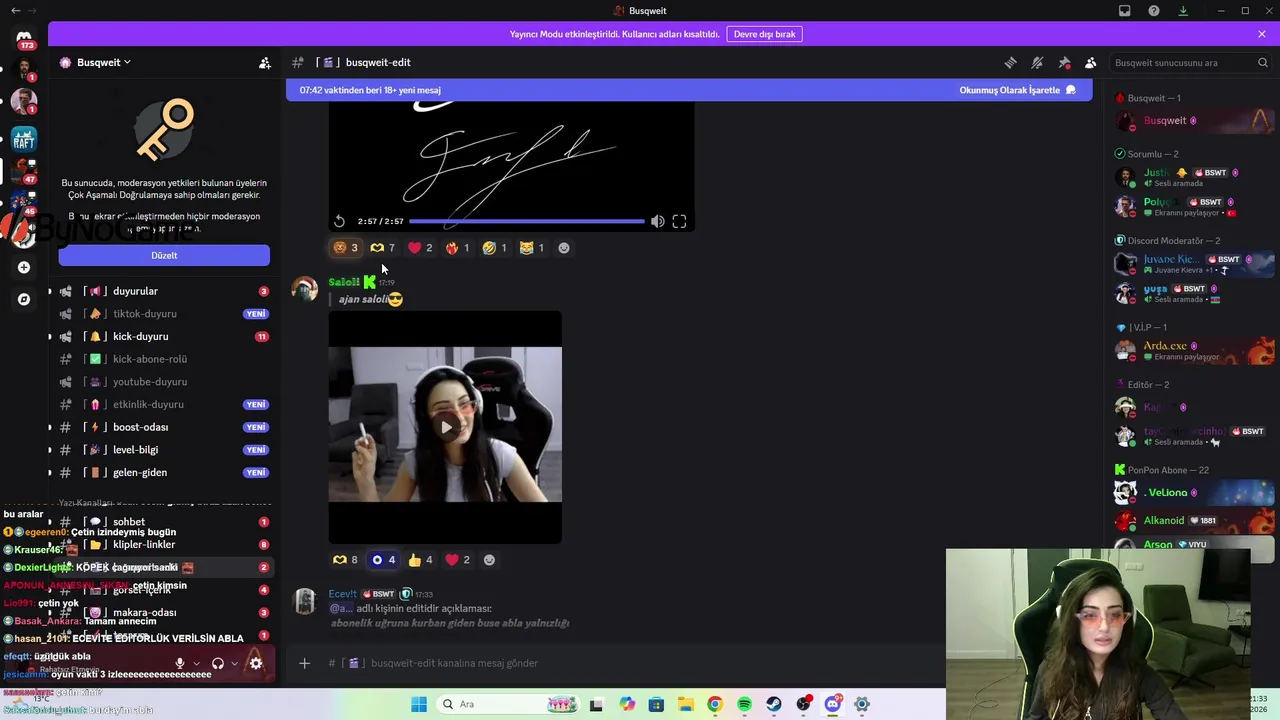This screenshot has width=1280, height=720.
Task: Open Discover servers compass icon
Action: click(24, 299)
